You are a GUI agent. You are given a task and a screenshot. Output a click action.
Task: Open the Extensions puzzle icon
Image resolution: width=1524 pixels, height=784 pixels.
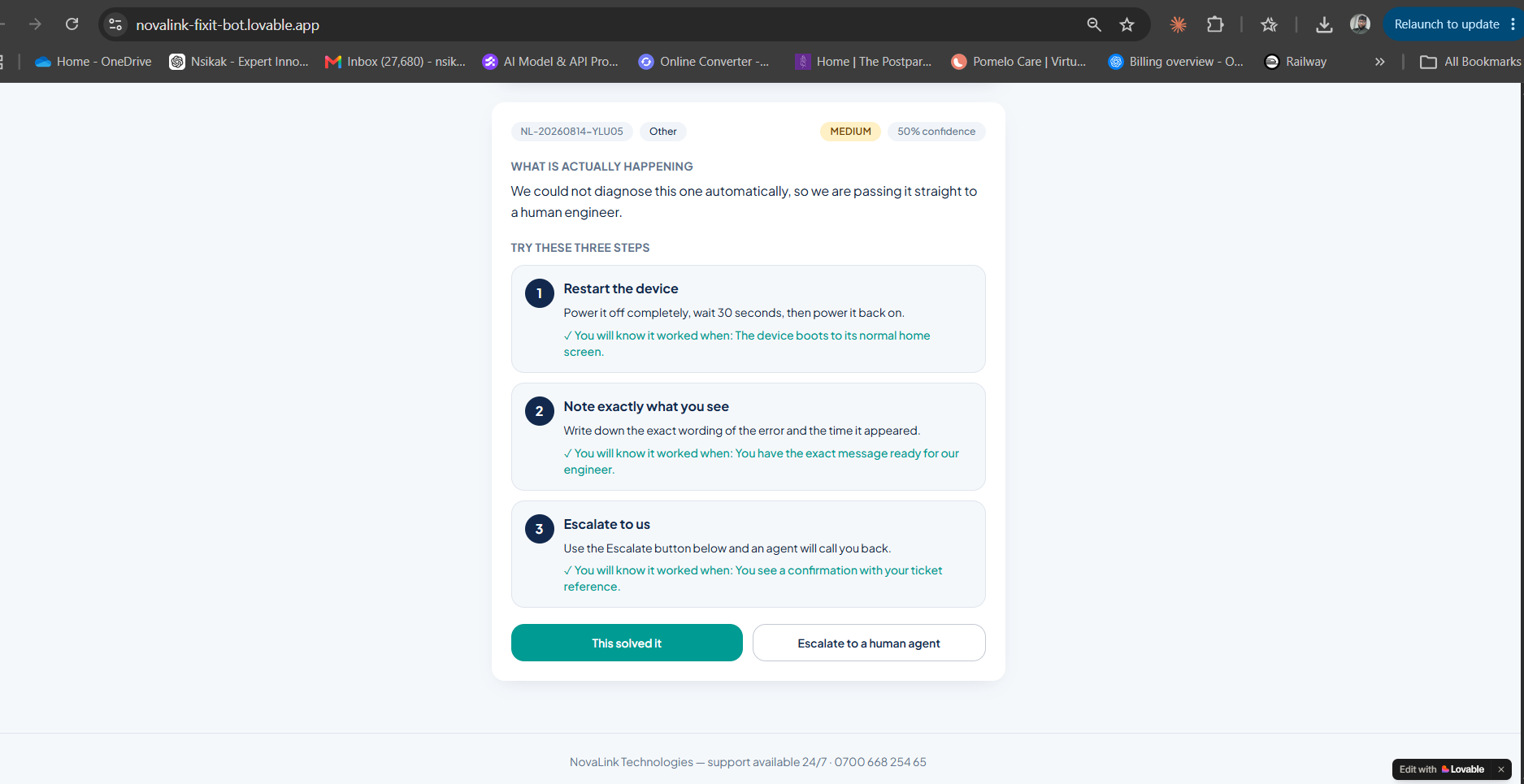click(1215, 24)
